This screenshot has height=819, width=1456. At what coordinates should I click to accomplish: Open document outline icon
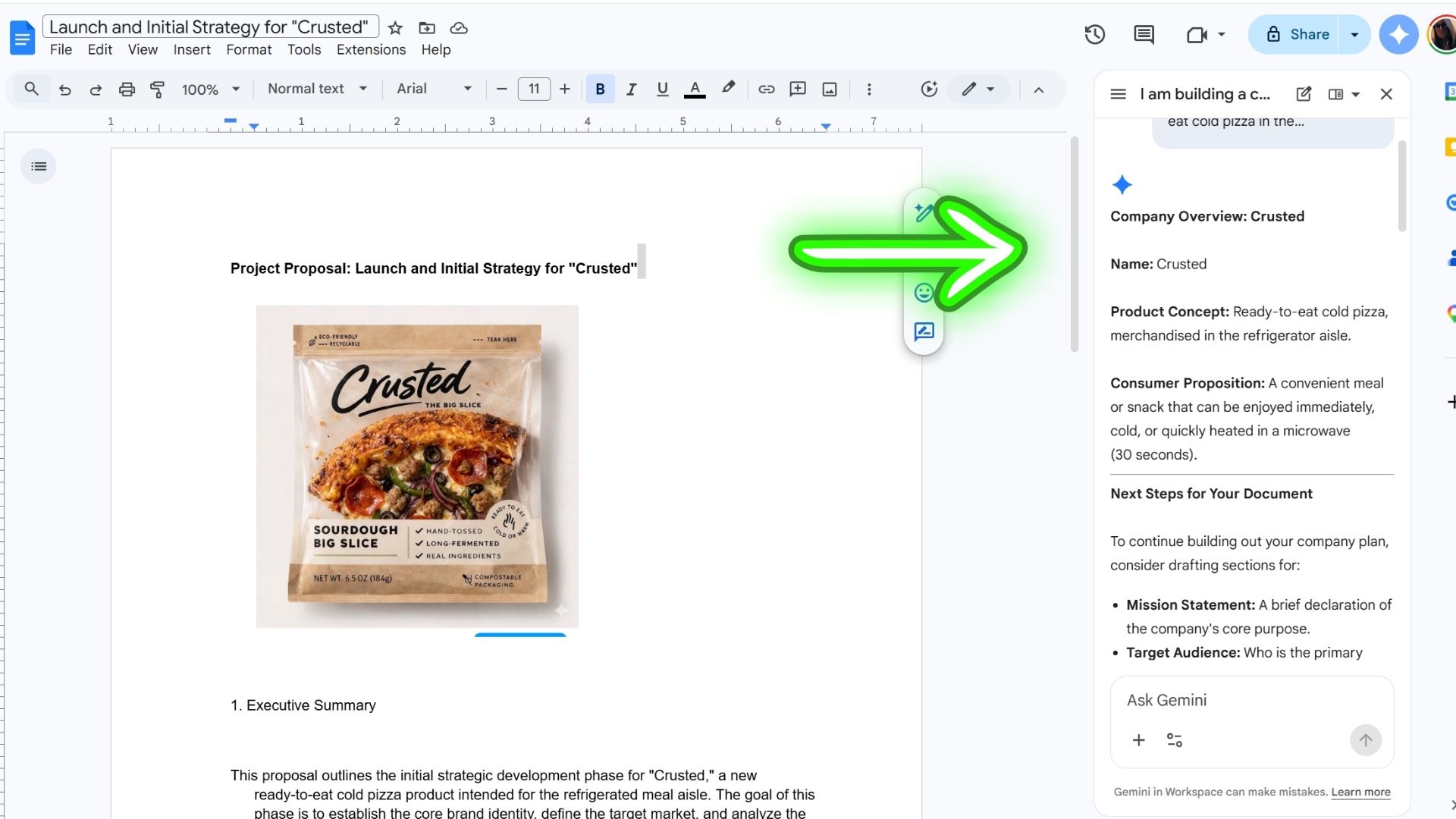pos(39,166)
